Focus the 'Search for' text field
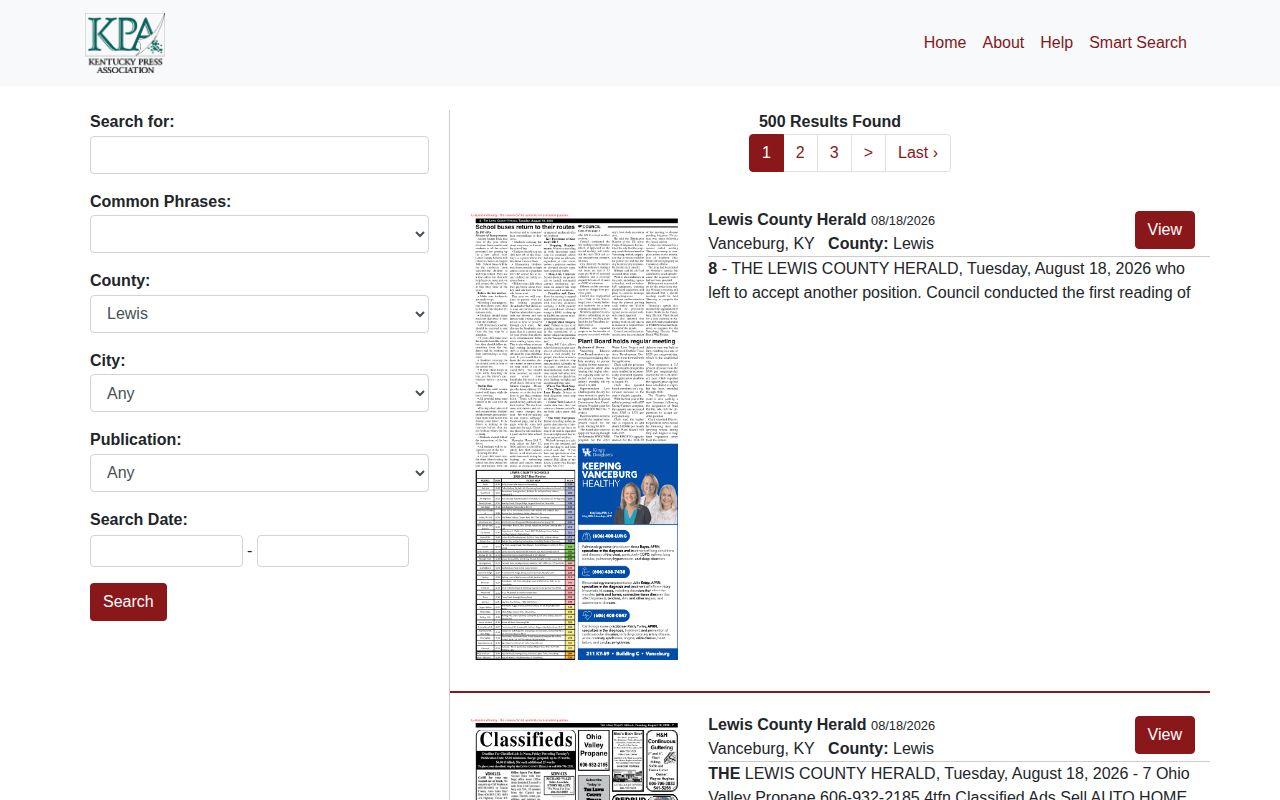 pyautogui.click(x=259, y=155)
